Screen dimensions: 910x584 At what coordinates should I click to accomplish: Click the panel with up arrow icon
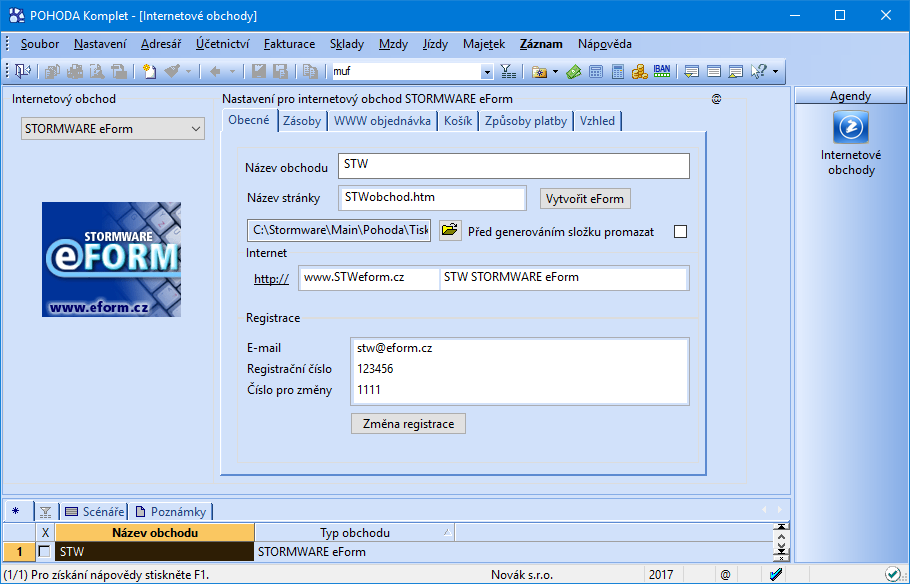tap(736, 71)
